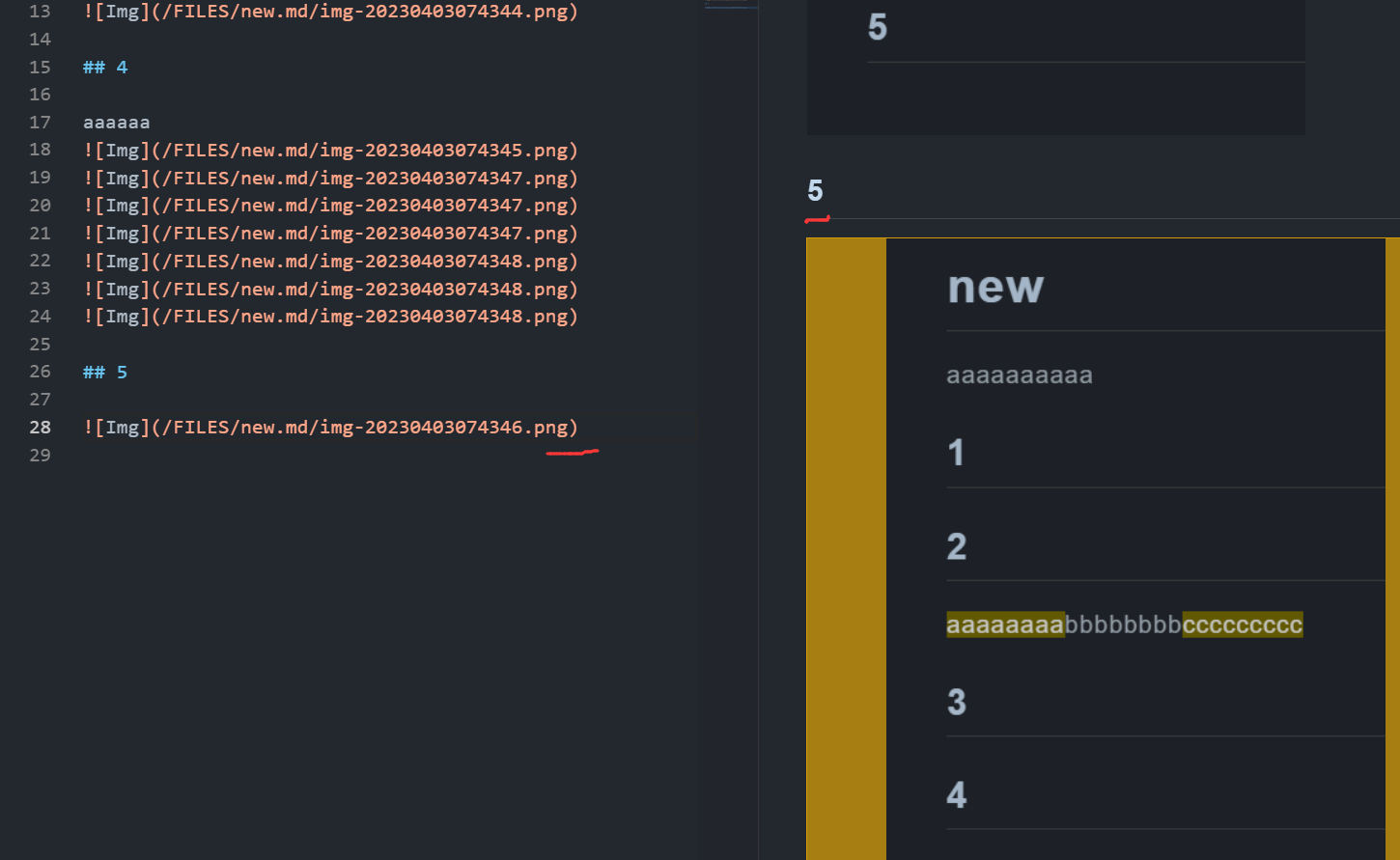Click the image link on line 13
Image resolution: width=1400 pixels, height=860 pixels.
point(328,12)
